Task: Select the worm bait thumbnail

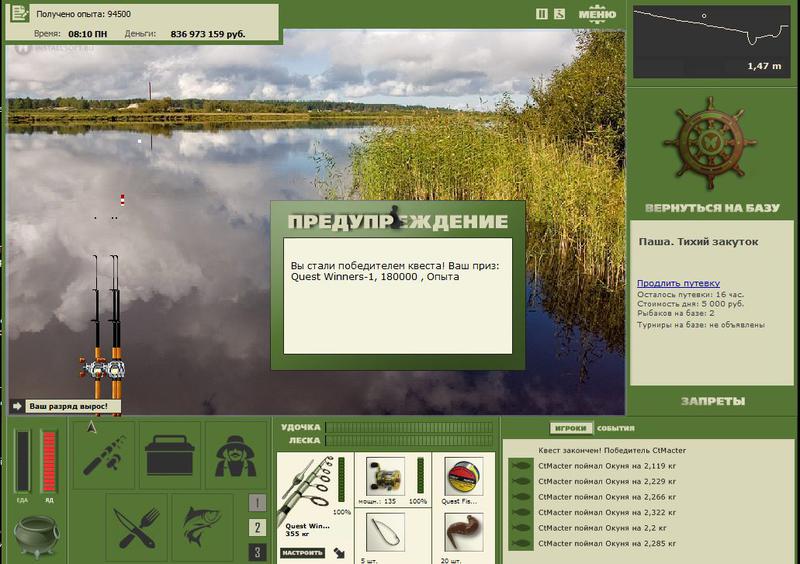Action: pyautogui.click(x=463, y=532)
